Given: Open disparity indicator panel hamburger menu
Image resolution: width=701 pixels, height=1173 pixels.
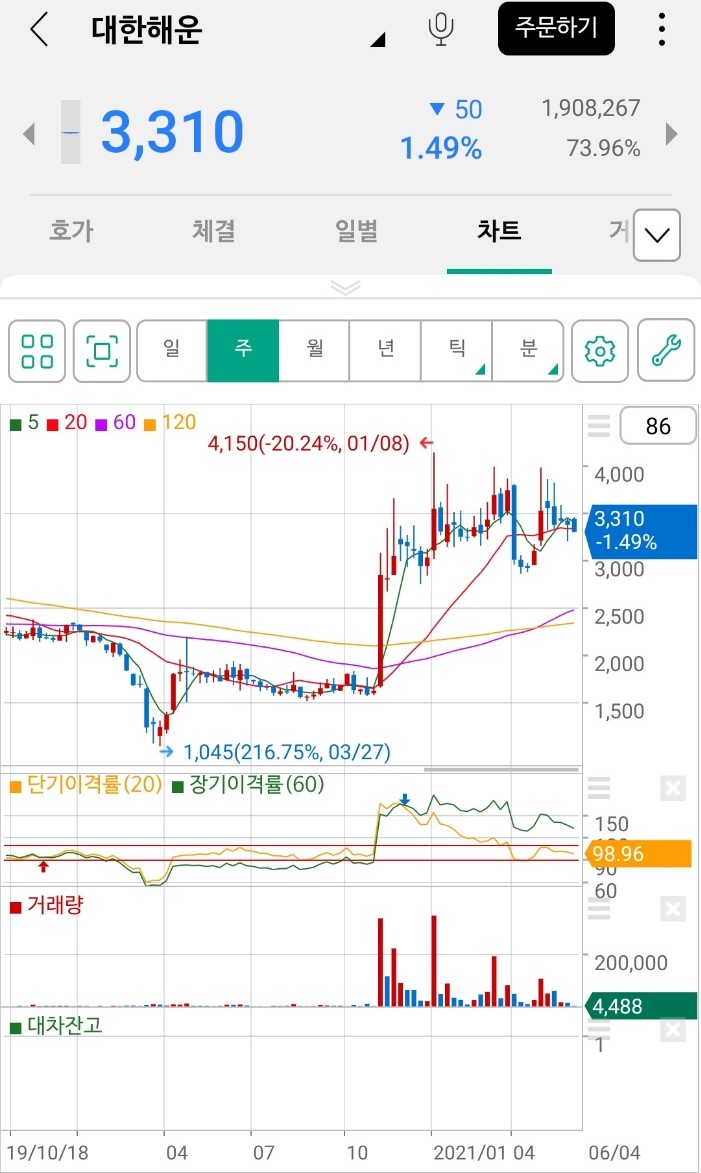Looking at the screenshot, I should click(x=599, y=788).
